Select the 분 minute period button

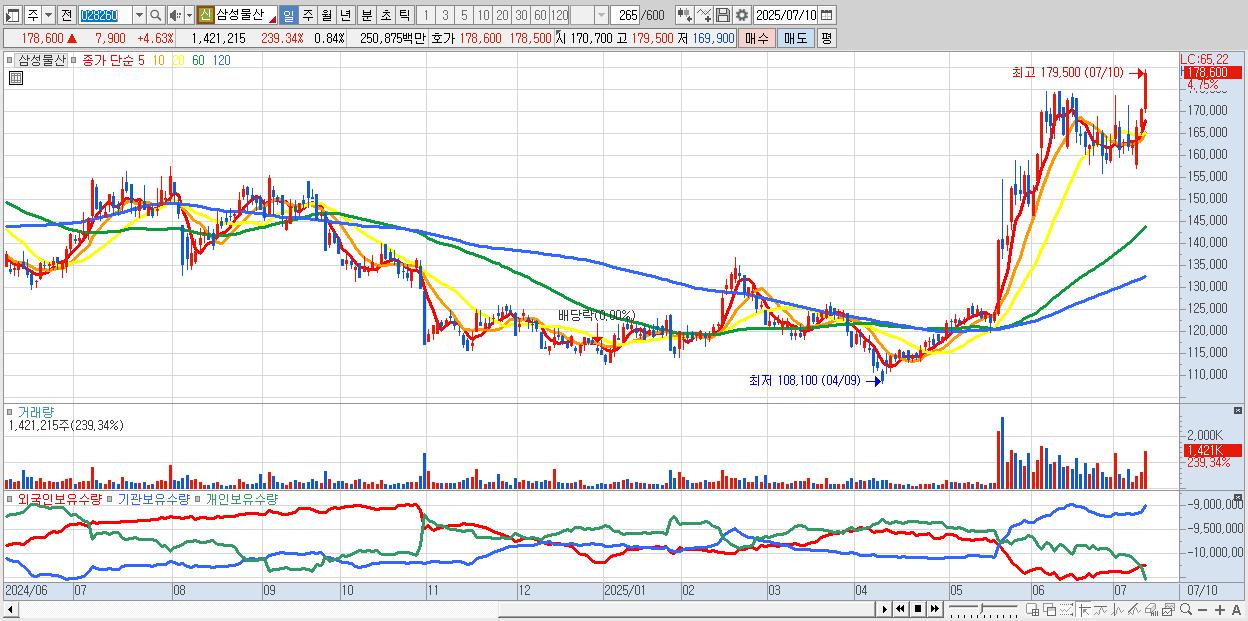(366, 15)
